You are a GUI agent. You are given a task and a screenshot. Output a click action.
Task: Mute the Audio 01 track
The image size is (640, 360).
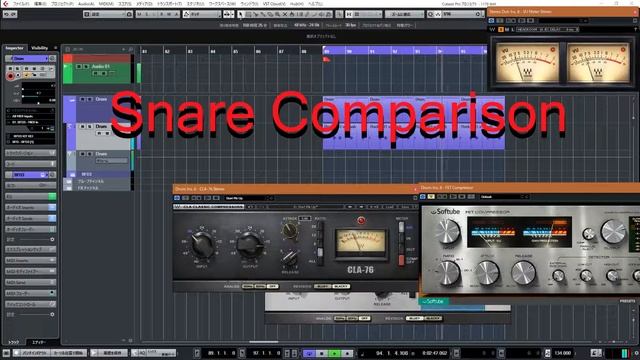pyautogui.click(x=79, y=67)
